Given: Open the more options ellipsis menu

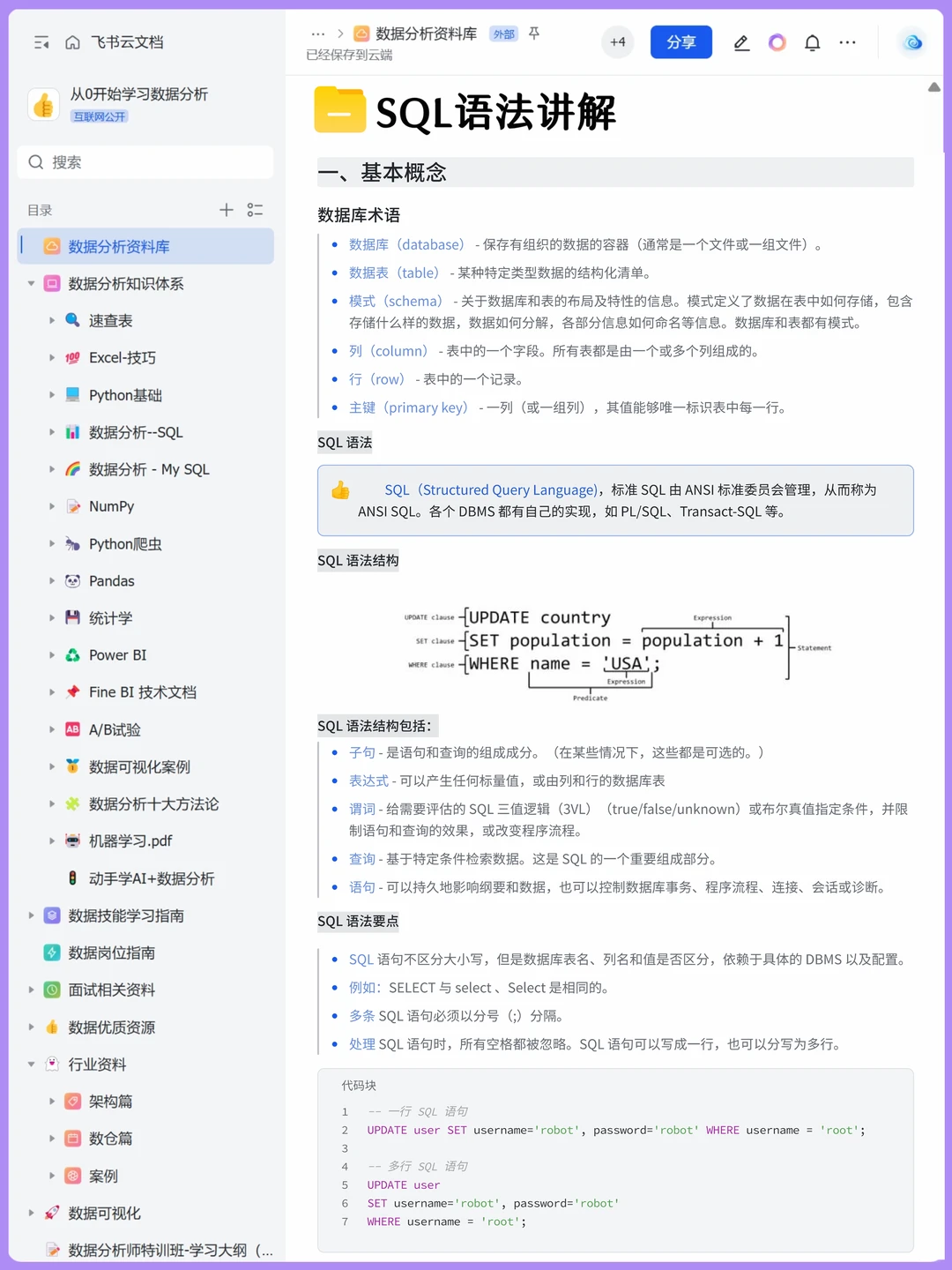Looking at the screenshot, I should pyautogui.click(x=847, y=41).
